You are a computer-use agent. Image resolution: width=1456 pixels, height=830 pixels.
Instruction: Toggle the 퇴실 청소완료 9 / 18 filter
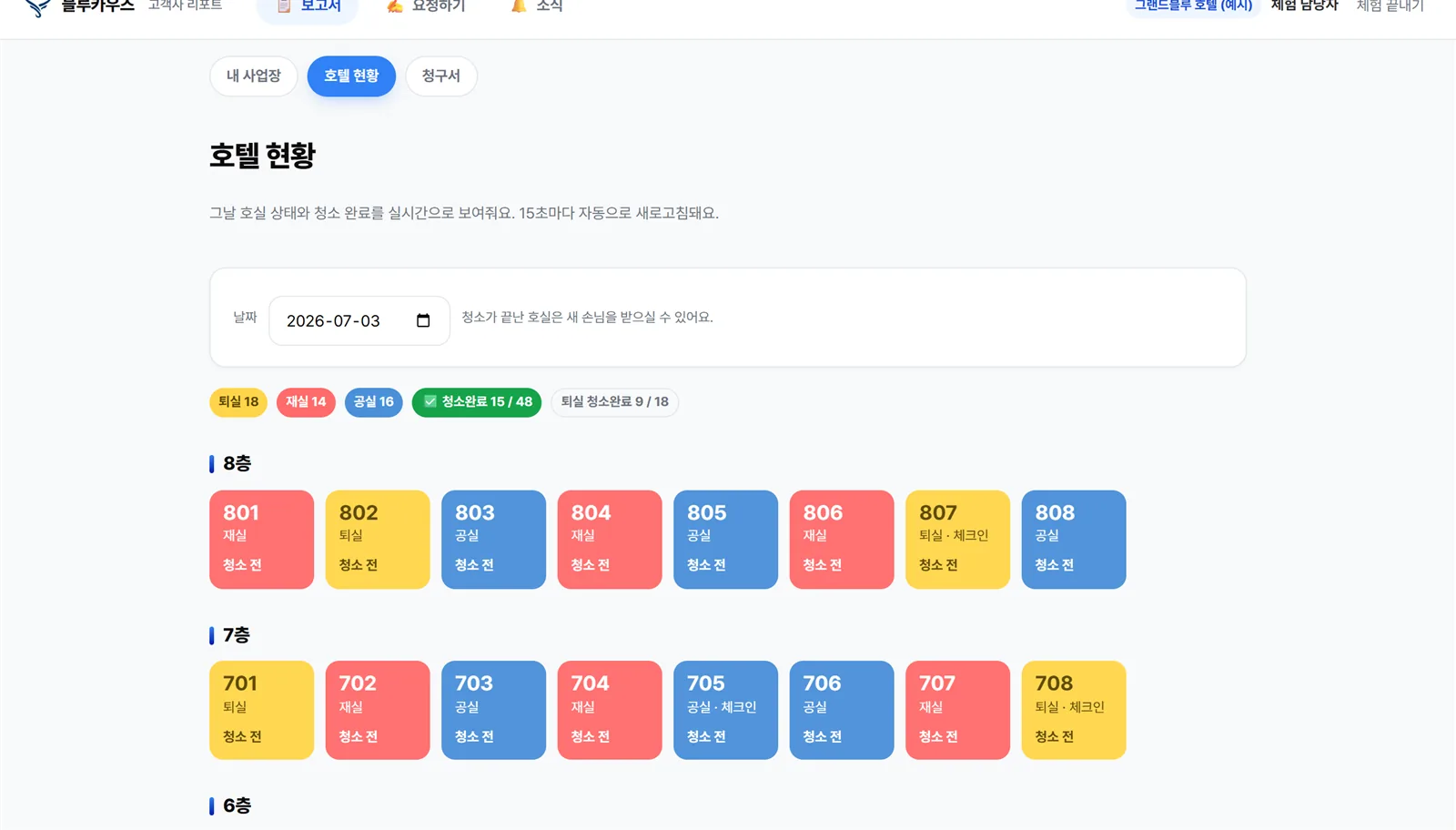614,402
